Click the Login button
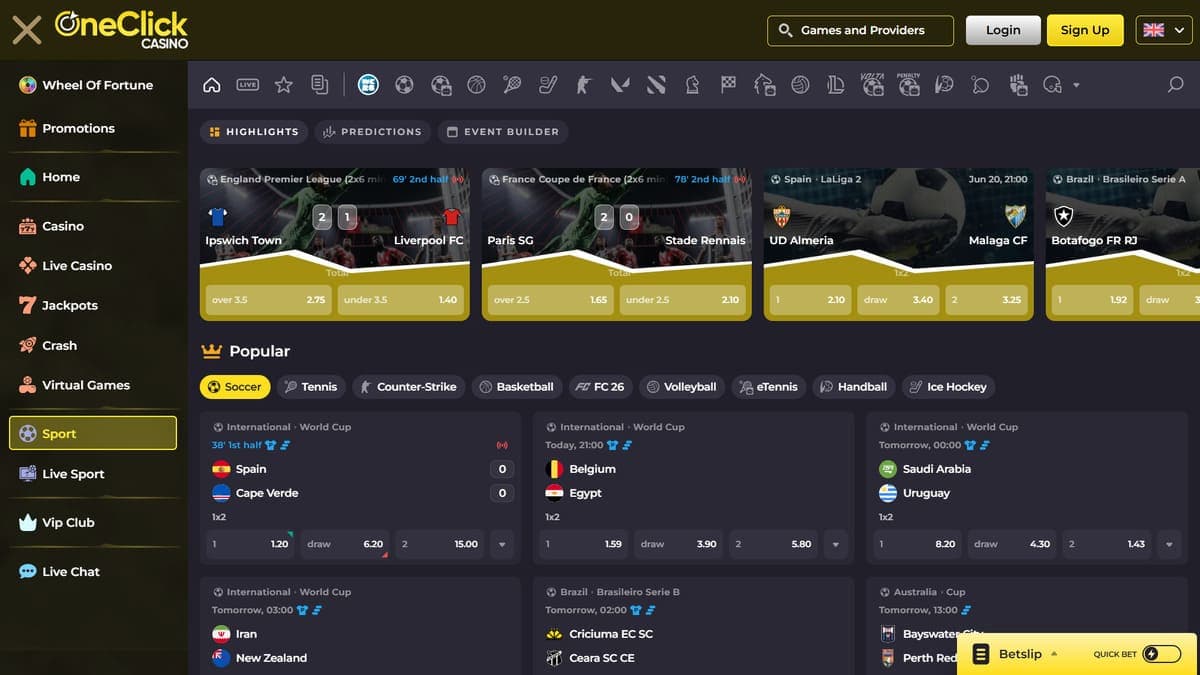 [x=1003, y=30]
